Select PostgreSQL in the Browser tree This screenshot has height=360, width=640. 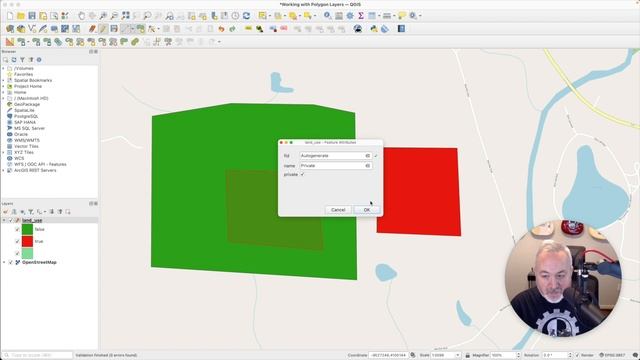pos(26,116)
